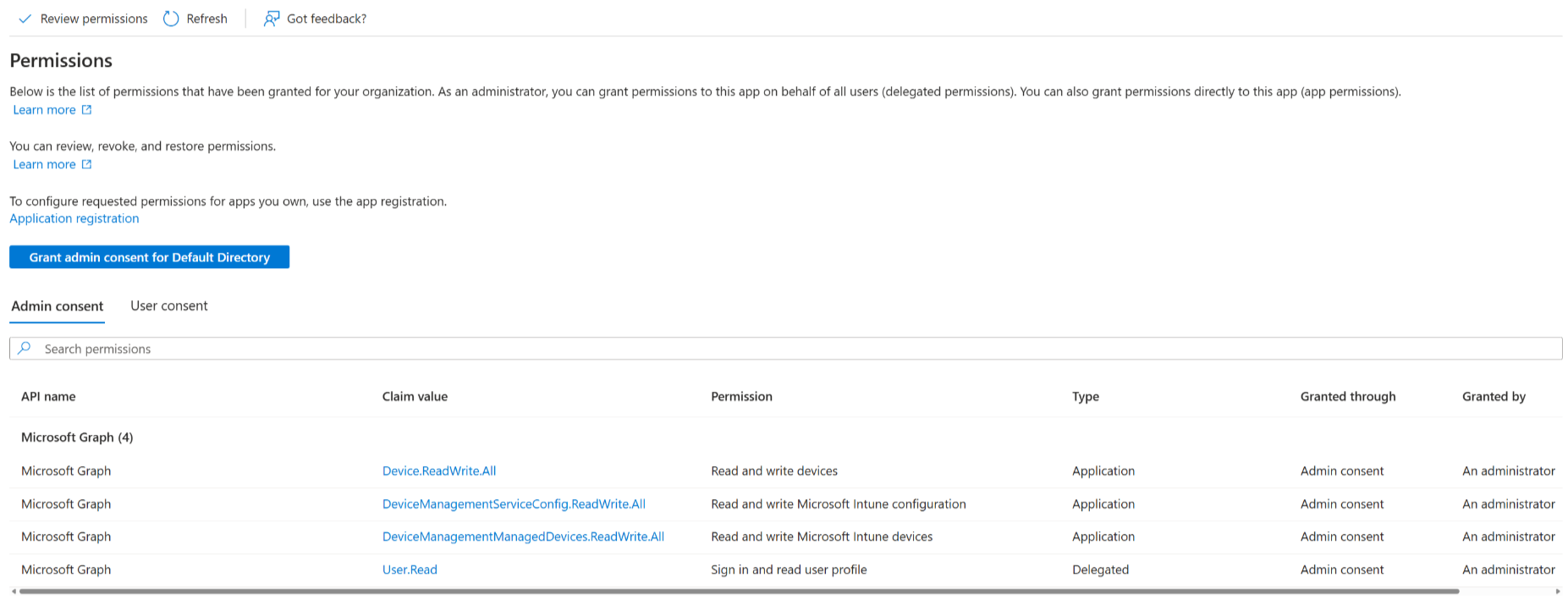Click Application type in Device.ReadWrite.All row
The image size is (1568, 605).
pyautogui.click(x=1103, y=471)
